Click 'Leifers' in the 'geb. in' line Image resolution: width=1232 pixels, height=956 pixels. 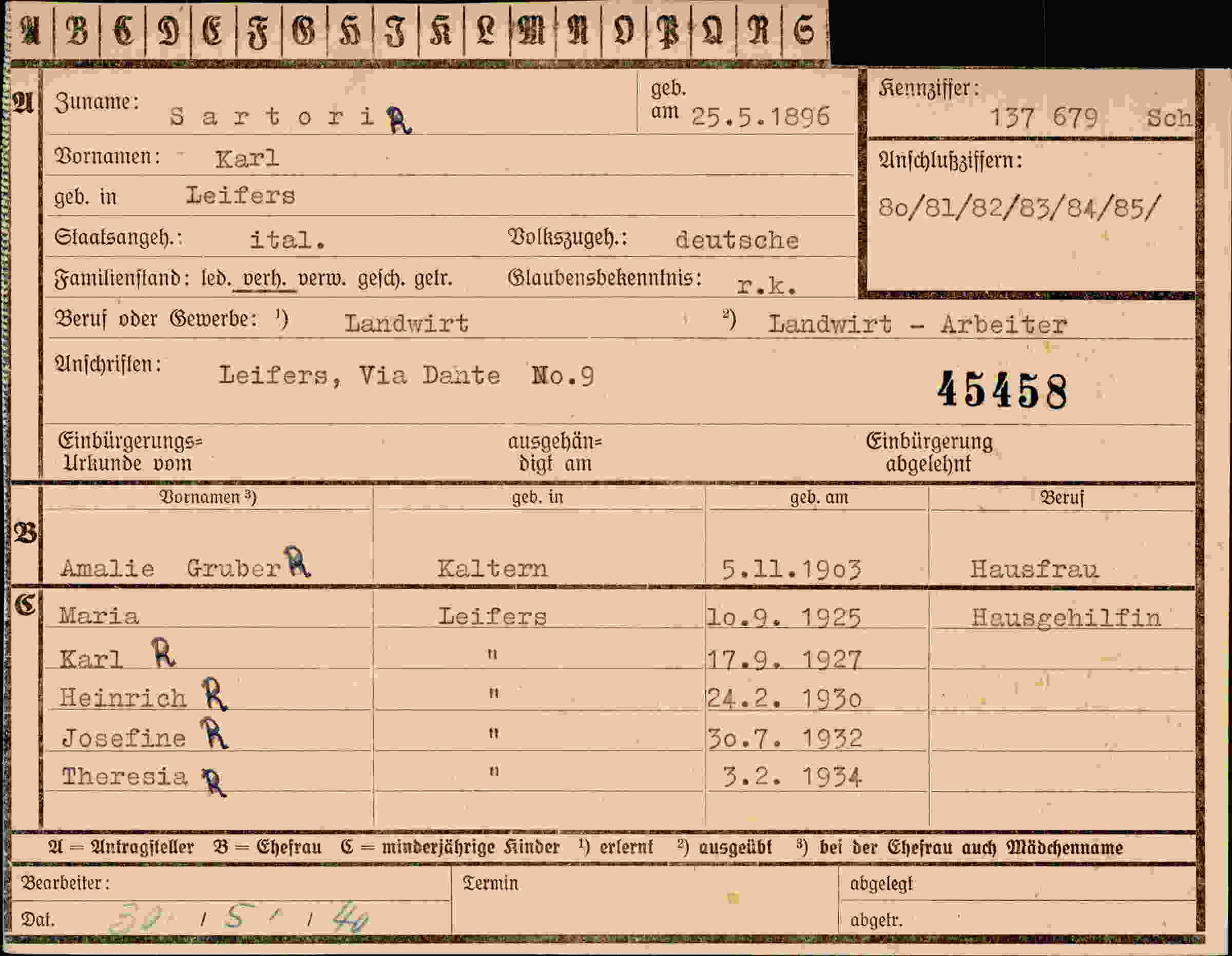click(x=241, y=196)
